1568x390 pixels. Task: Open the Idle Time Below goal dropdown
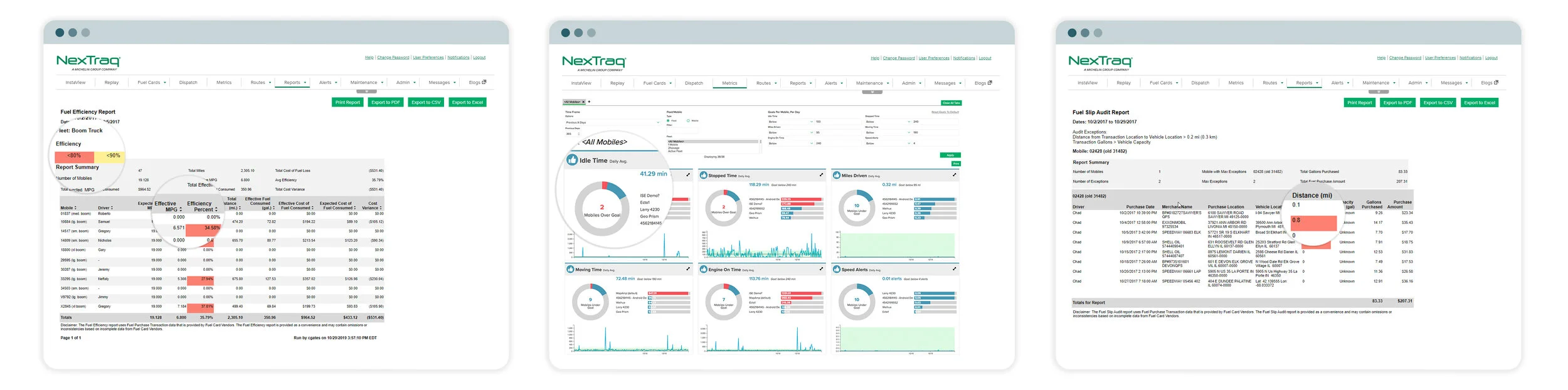[x=790, y=122]
